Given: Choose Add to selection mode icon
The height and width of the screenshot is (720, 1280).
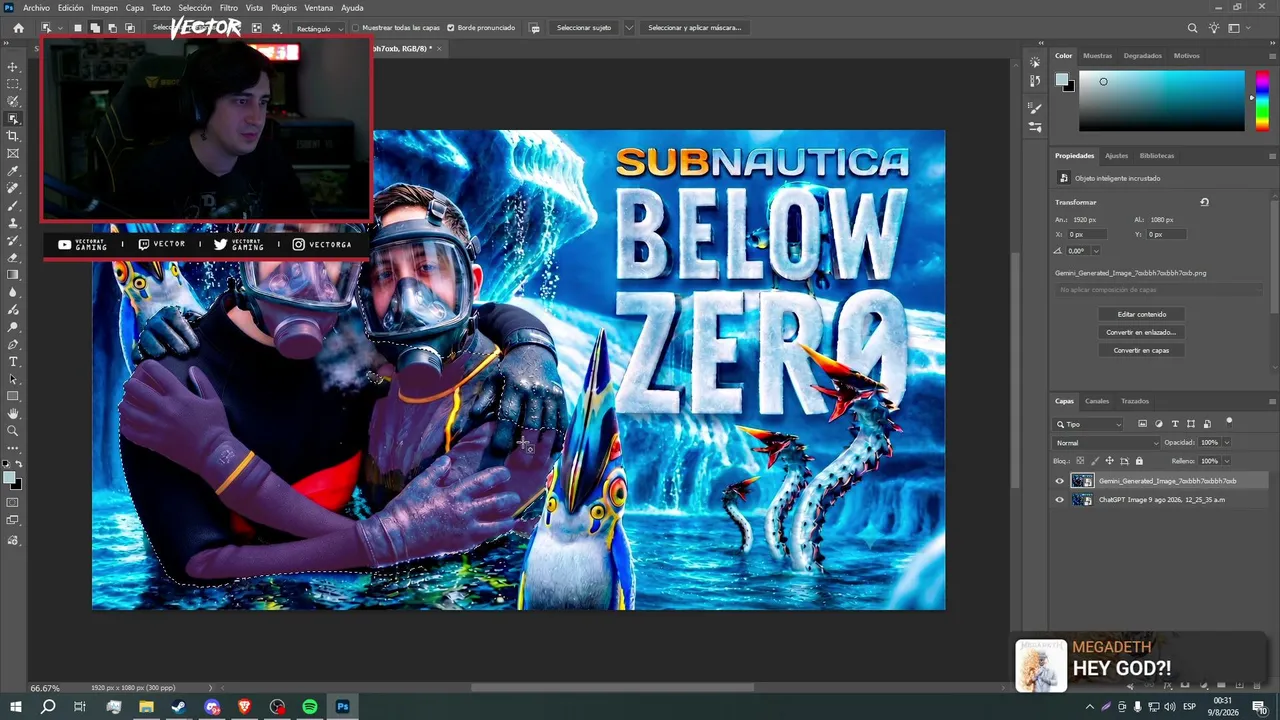Looking at the screenshot, I should tap(95, 28).
